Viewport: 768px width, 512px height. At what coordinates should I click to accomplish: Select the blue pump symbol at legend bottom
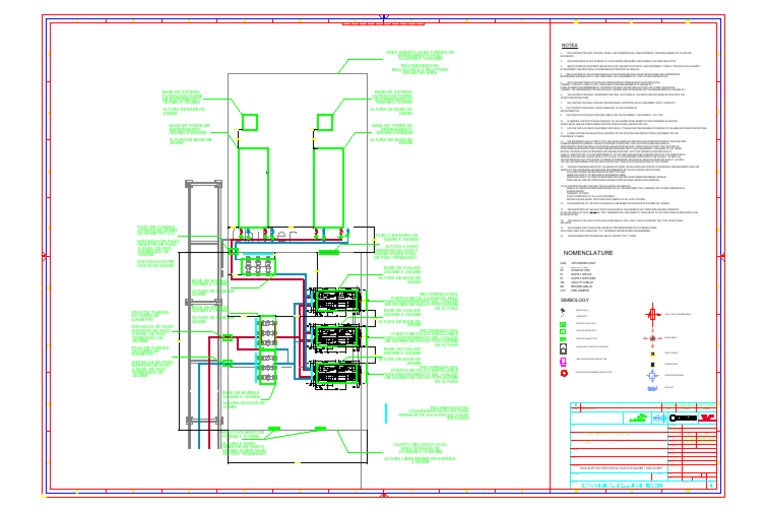coord(652,389)
